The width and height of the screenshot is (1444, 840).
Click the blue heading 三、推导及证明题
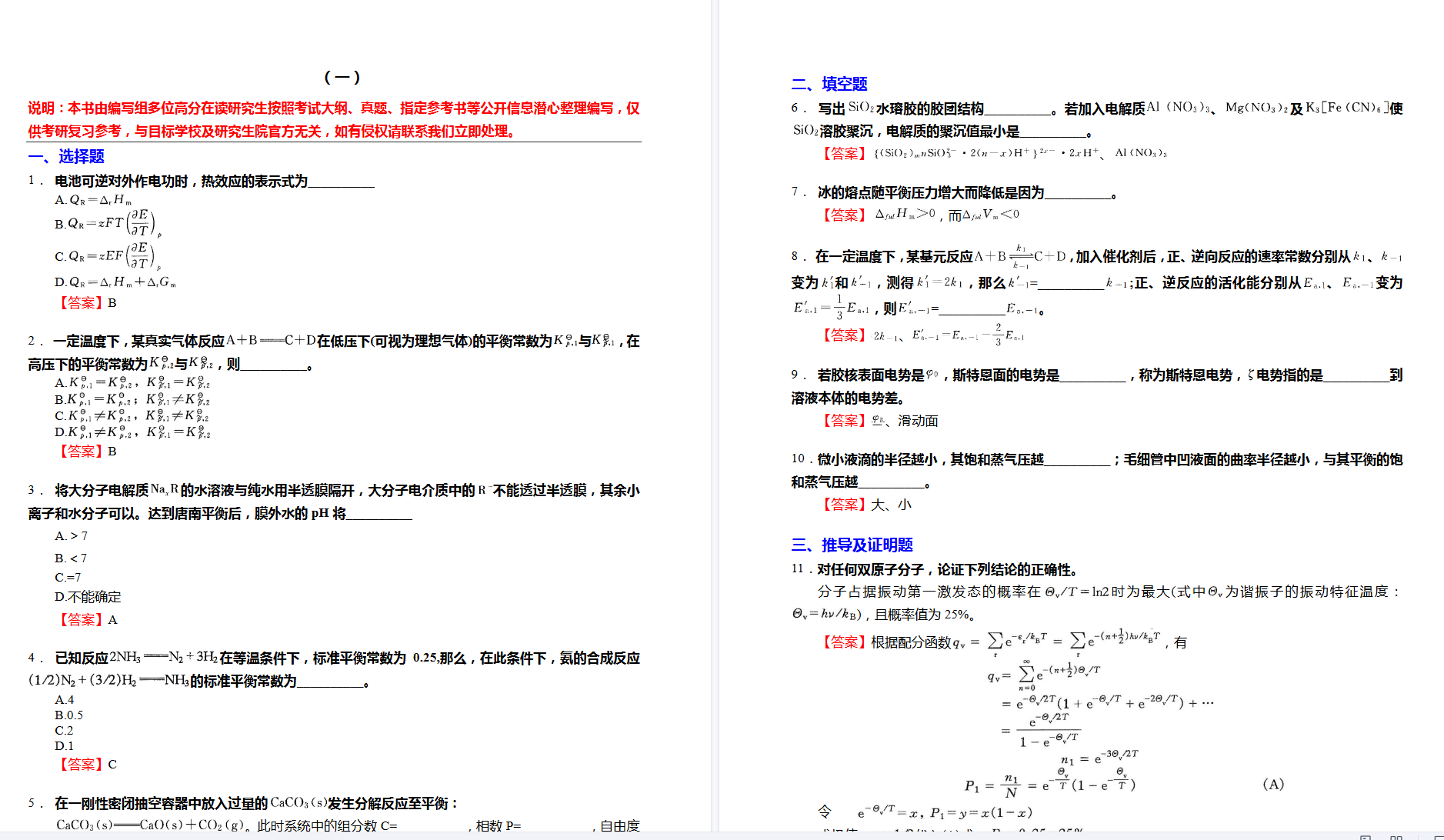(x=852, y=545)
